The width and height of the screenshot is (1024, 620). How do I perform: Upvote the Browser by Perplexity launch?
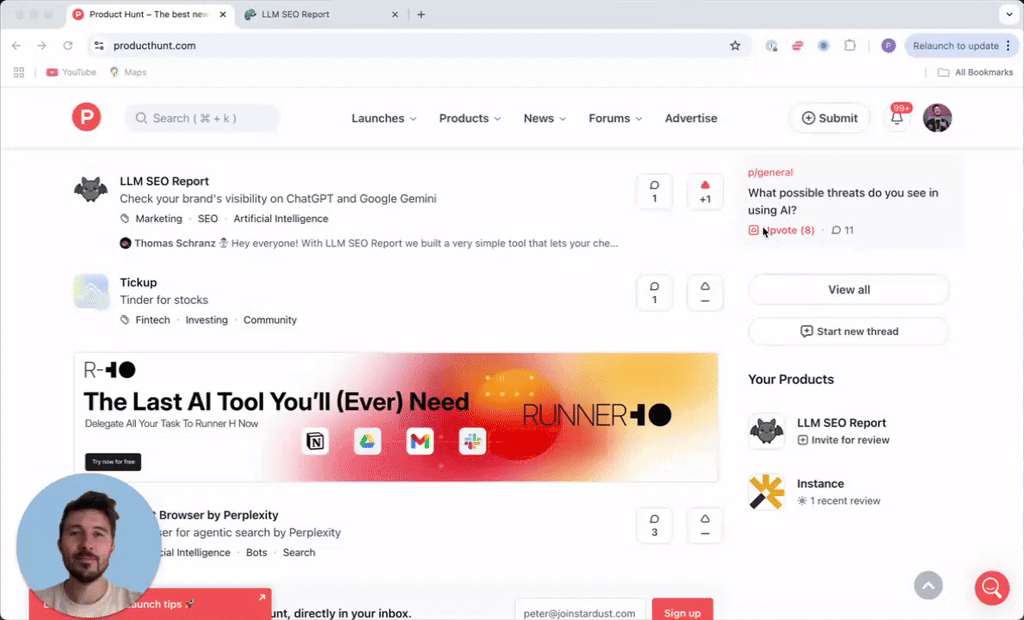(705, 525)
